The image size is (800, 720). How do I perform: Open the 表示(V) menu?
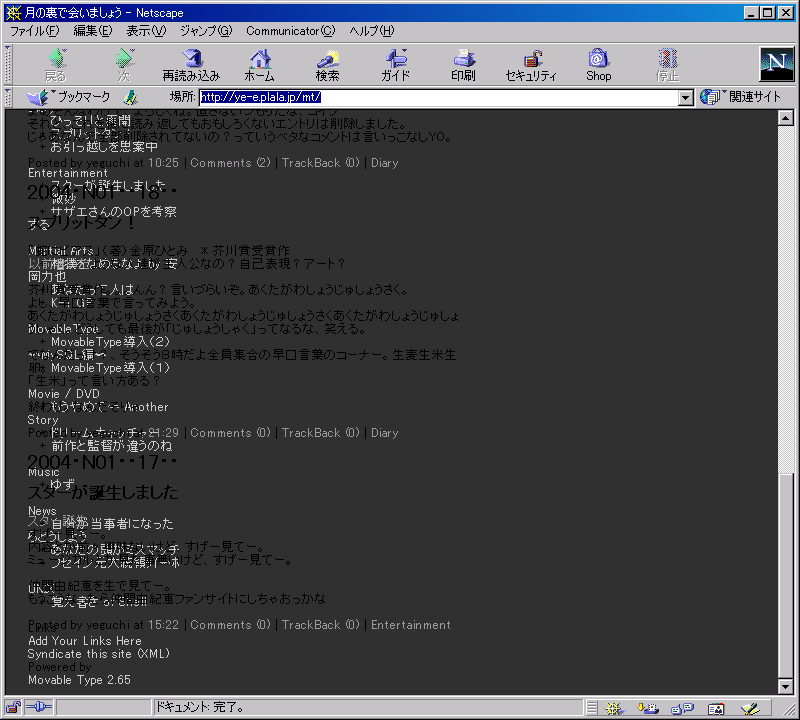146,31
